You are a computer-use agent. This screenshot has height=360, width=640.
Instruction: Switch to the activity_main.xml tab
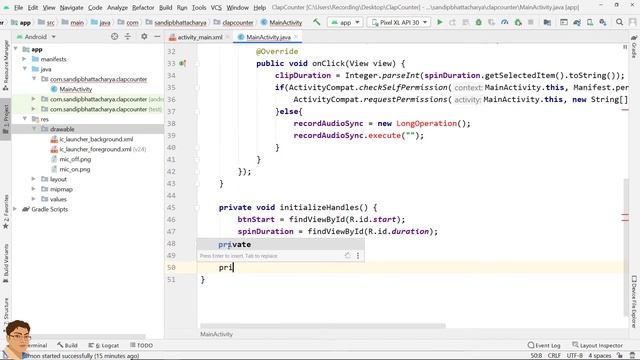(x=200, y=37)
